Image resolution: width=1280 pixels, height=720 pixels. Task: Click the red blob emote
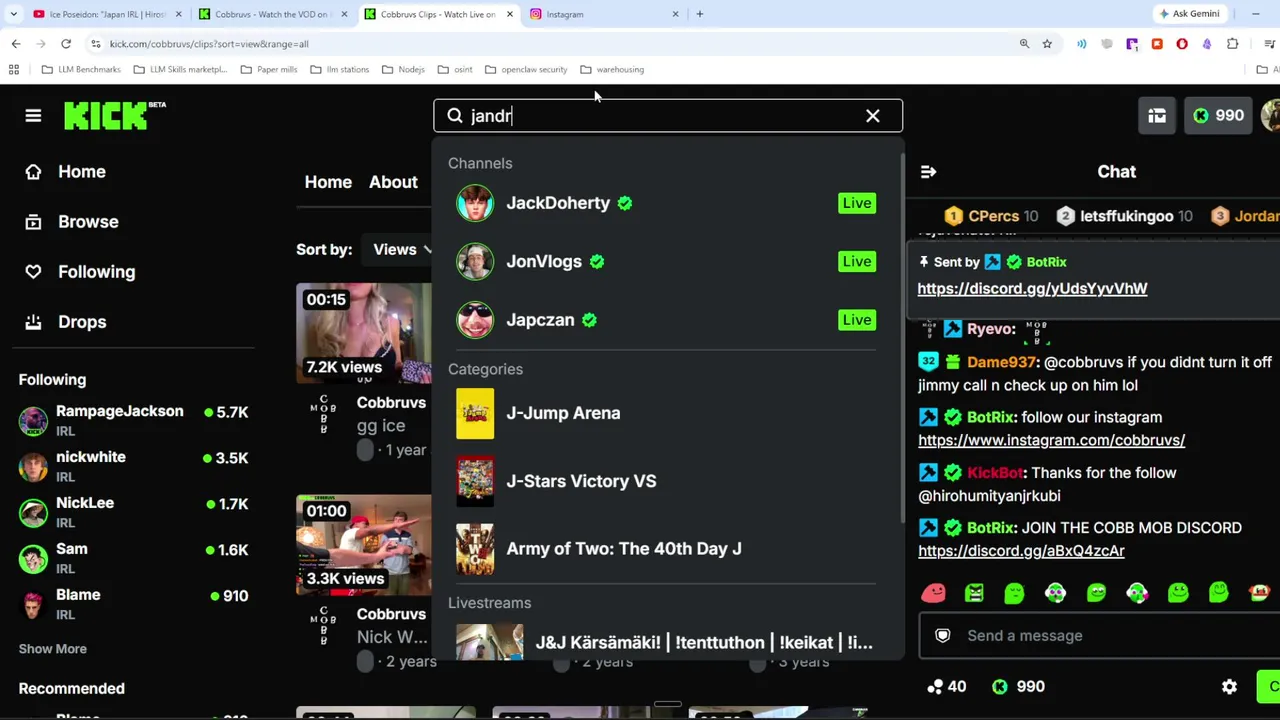(x=933, y=593)
